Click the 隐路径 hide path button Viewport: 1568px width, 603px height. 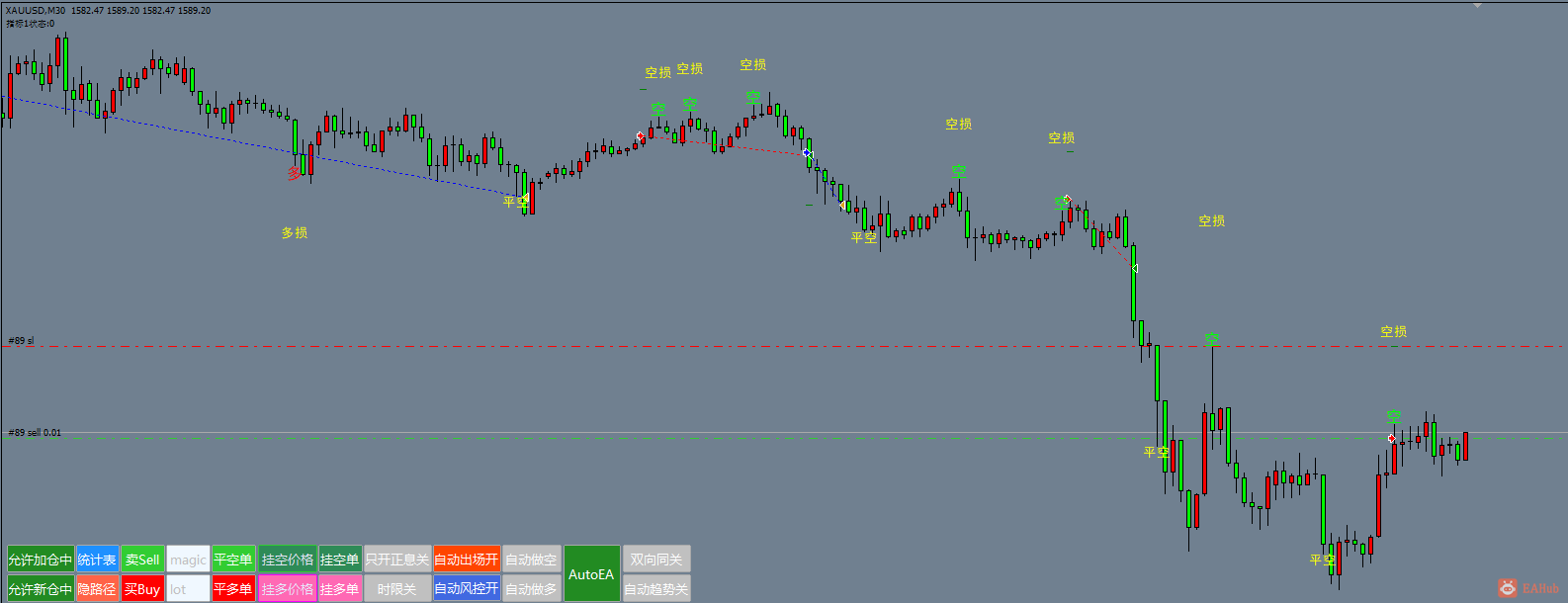tap(97, 589)
